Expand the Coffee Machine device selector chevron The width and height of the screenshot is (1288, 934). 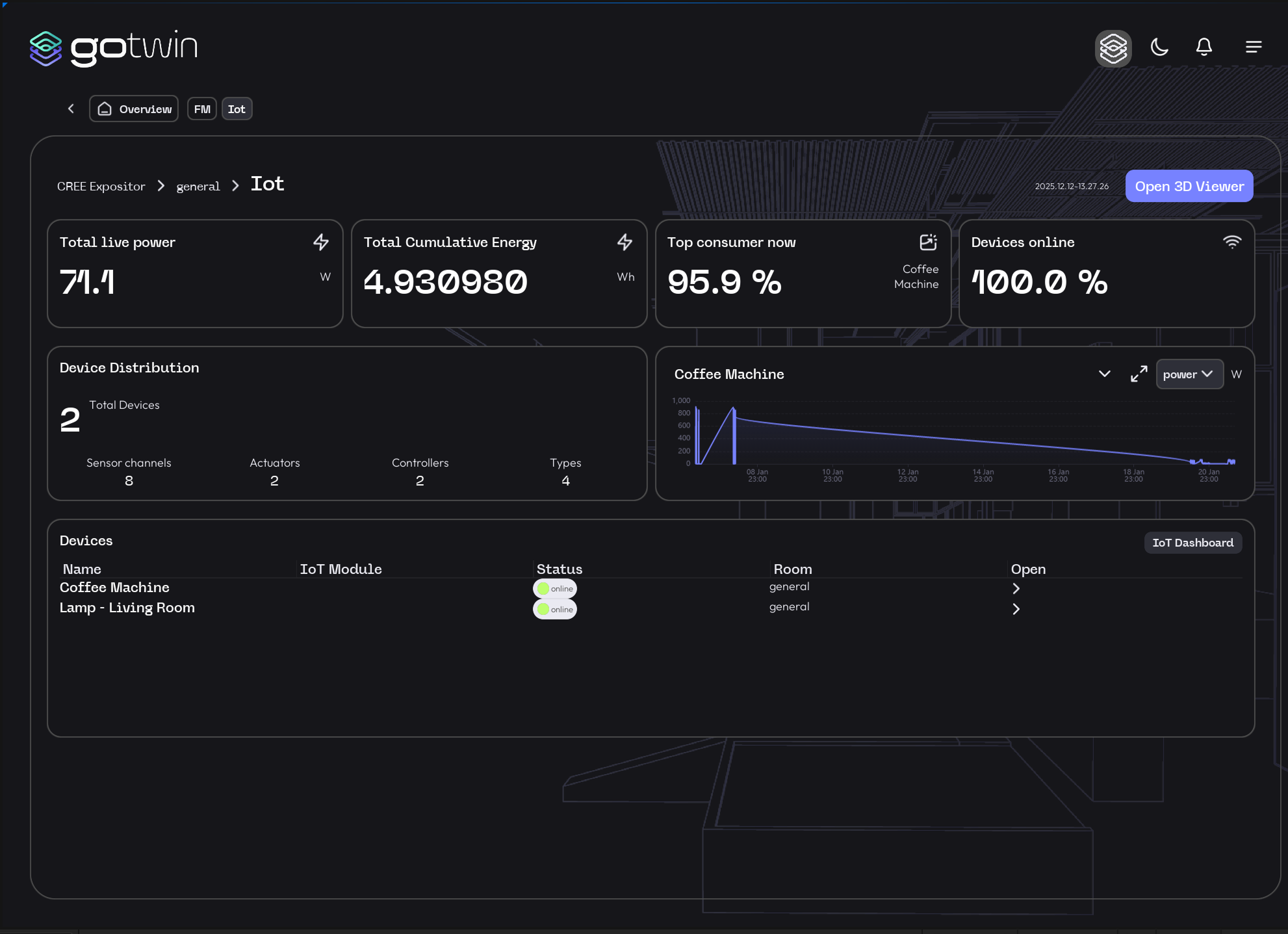coord(1104,374)
